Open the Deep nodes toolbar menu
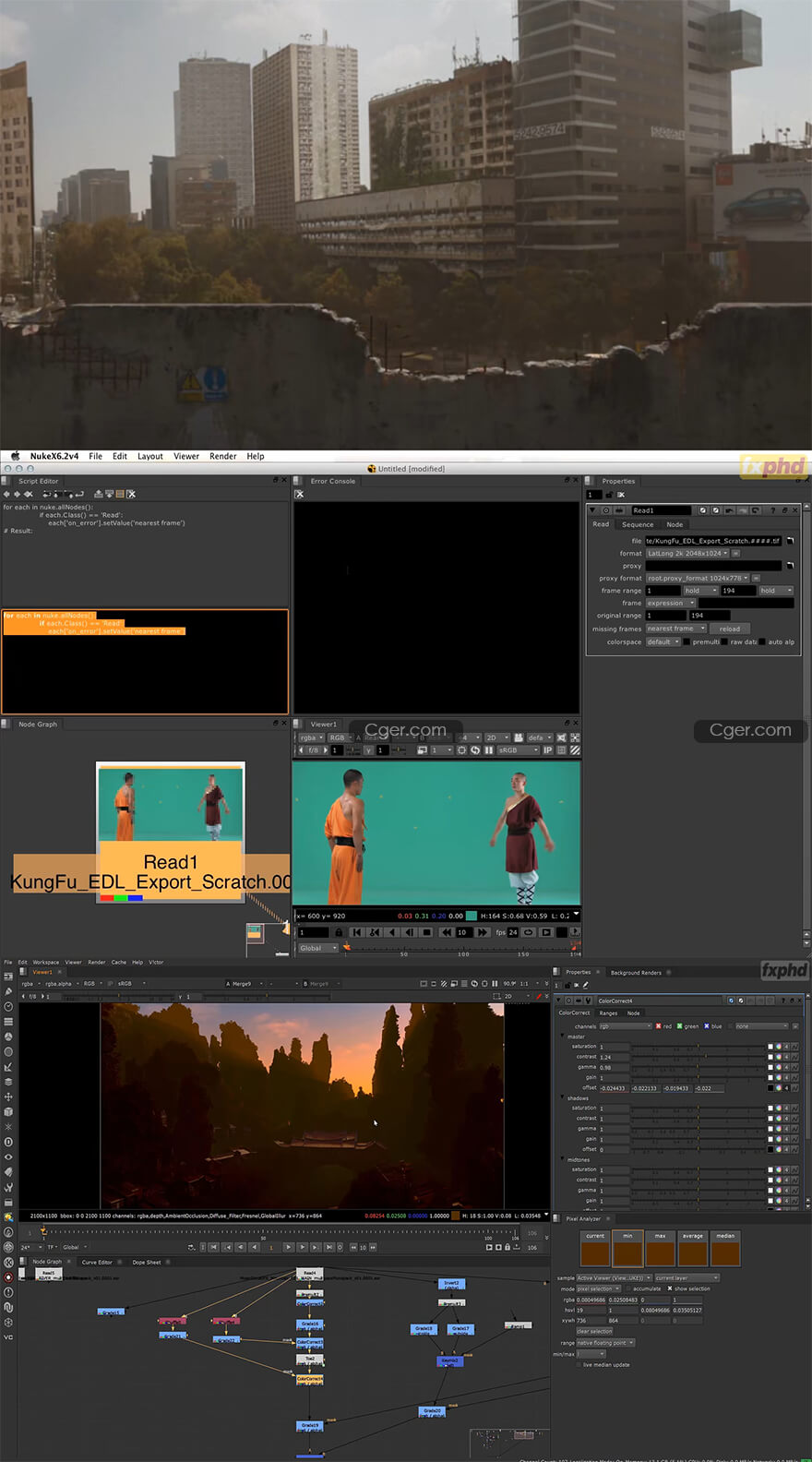The width and height of the screenshot is (812, 1462). 8,1142
